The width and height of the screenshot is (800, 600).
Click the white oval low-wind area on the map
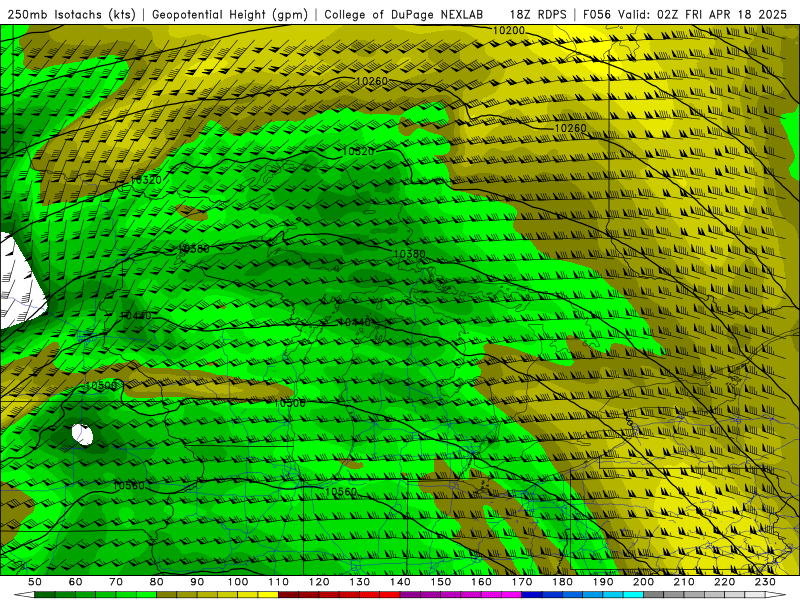(x=83, y=434)
